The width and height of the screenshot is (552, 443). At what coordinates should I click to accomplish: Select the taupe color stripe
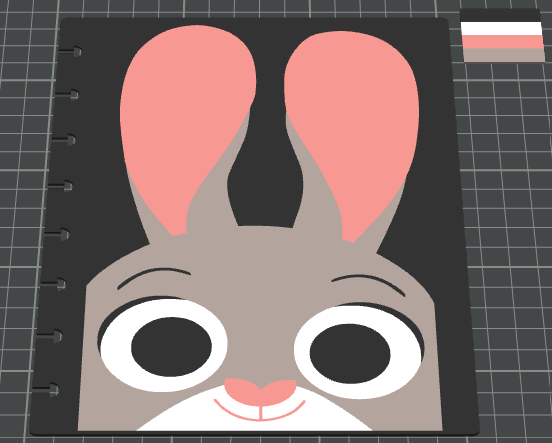pyautogui.click(x=504, y=55)
